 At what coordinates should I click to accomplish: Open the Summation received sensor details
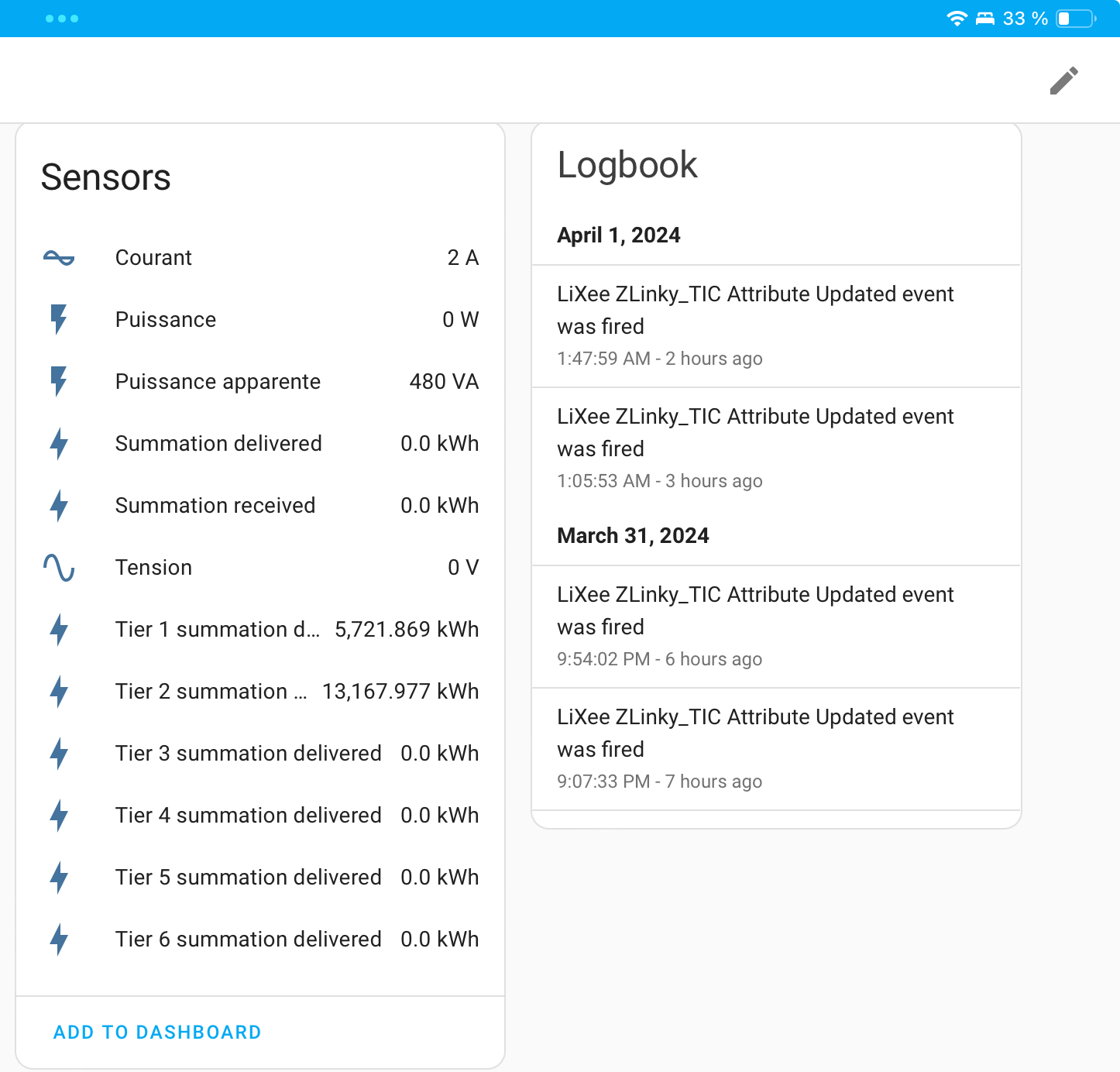(x=260, y=506)
